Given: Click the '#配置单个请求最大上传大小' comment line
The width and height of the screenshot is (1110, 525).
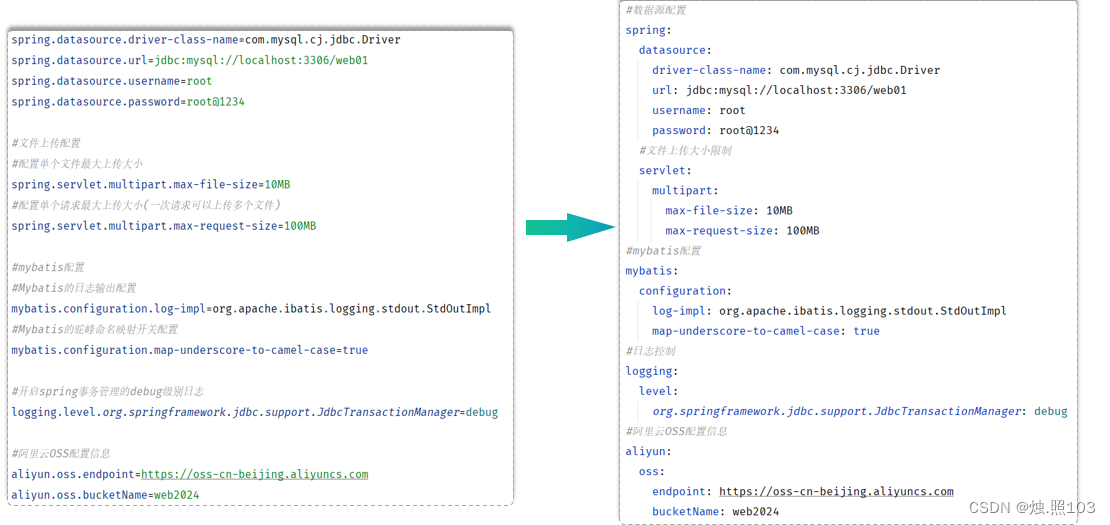Looking at the screenshot, I should (x=147, y=205).
